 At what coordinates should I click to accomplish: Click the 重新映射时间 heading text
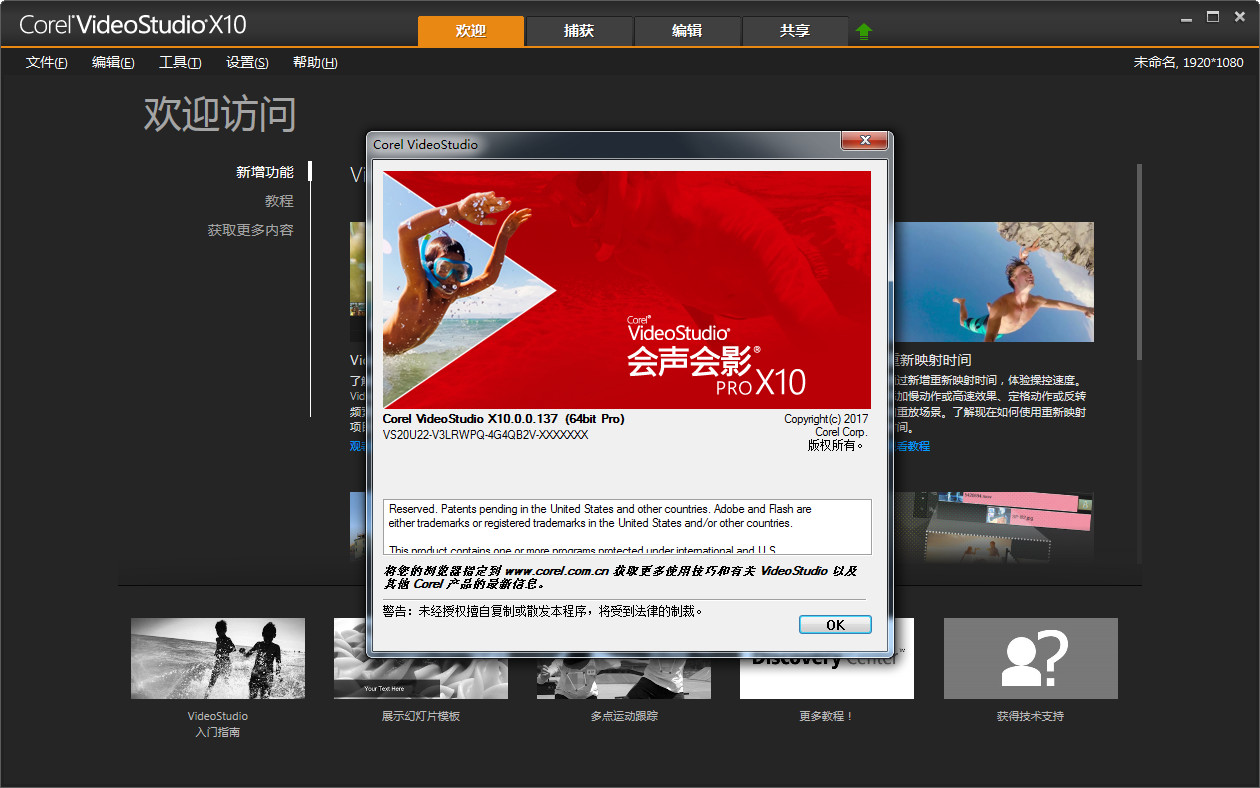933,360
